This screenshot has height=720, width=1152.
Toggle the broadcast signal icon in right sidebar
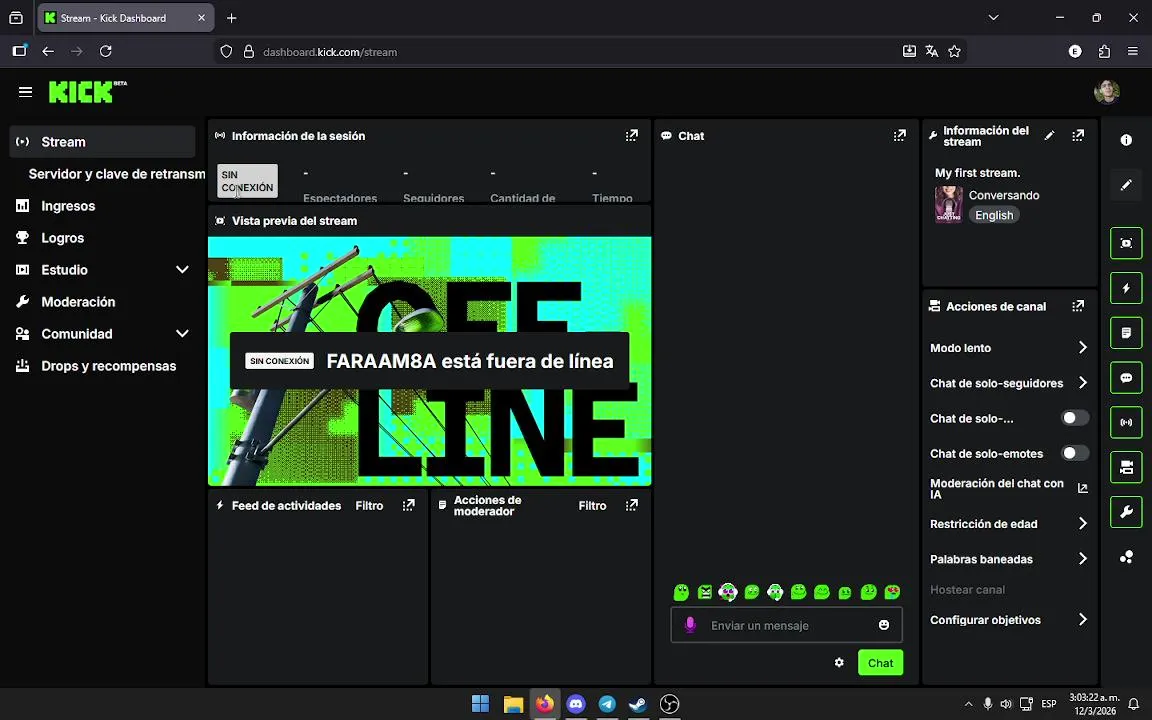point(1126,422)
